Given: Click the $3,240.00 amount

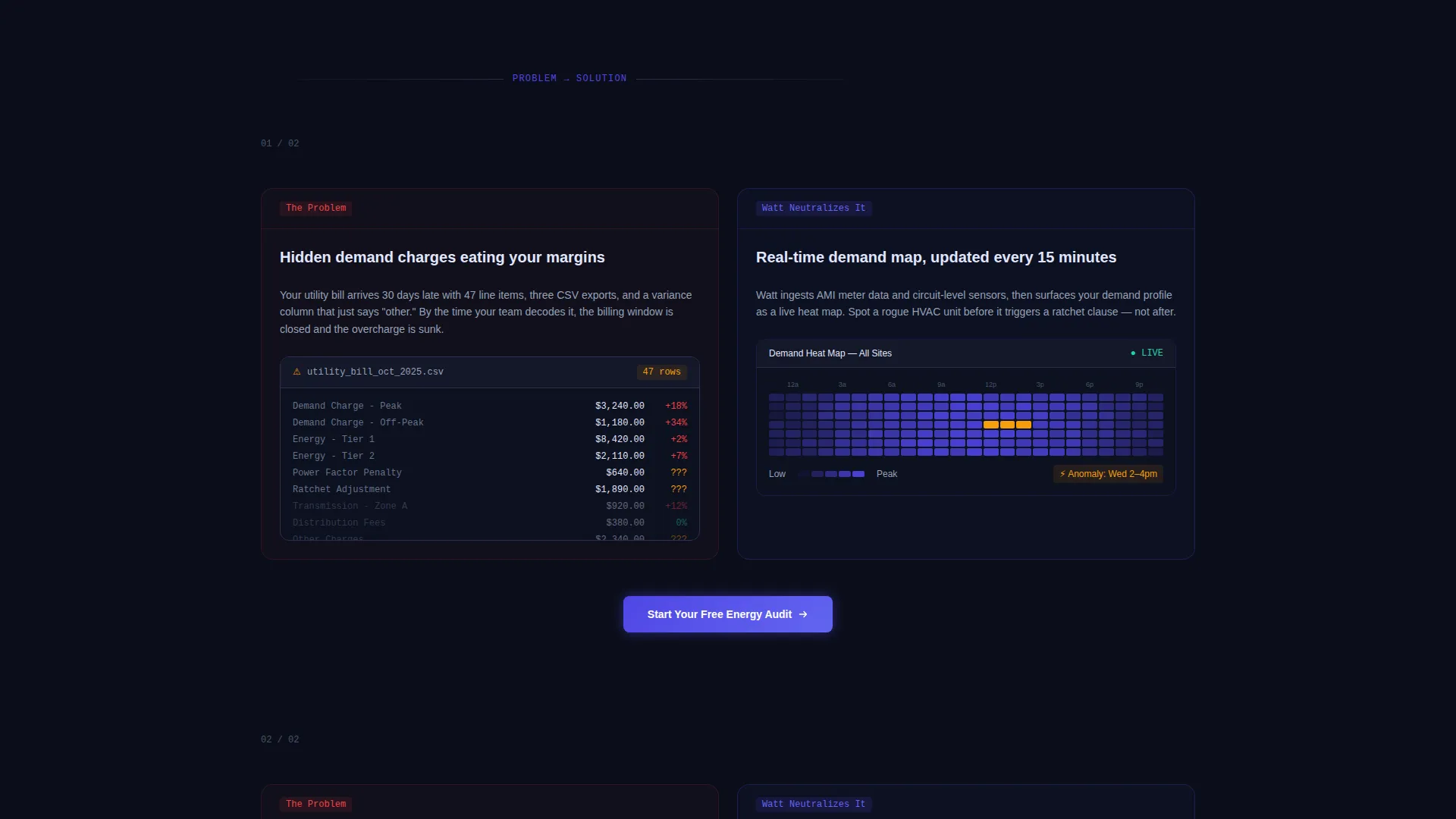Looking at the screenshot, I should [620, 406].
